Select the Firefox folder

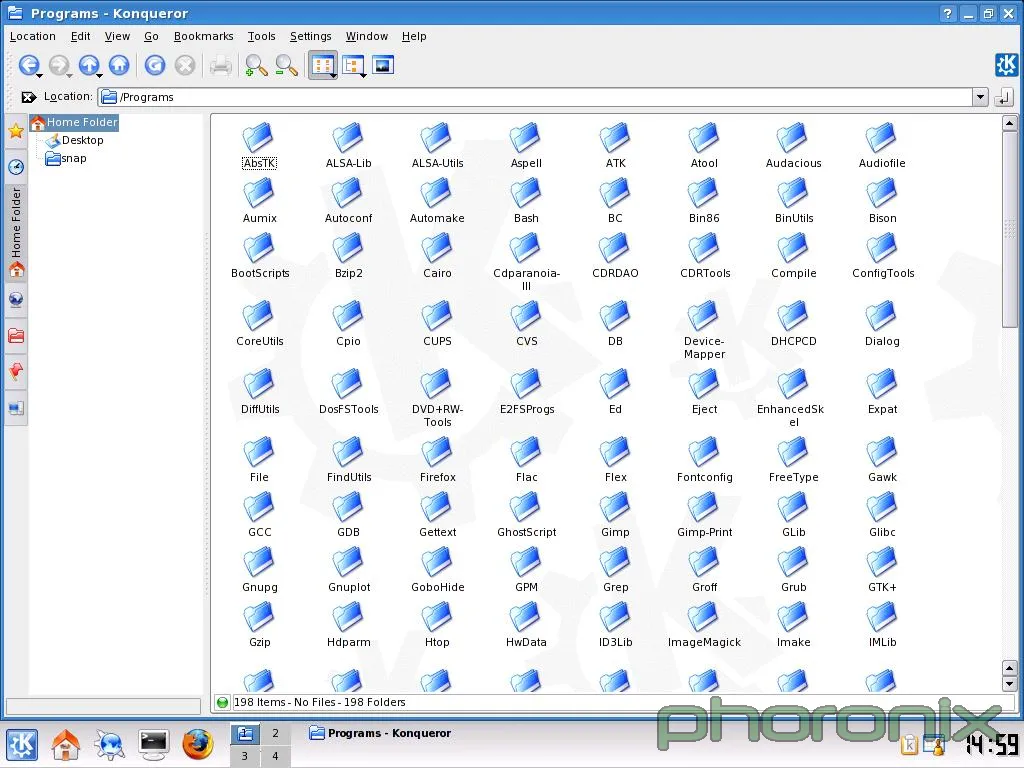(x=438, y=460)
